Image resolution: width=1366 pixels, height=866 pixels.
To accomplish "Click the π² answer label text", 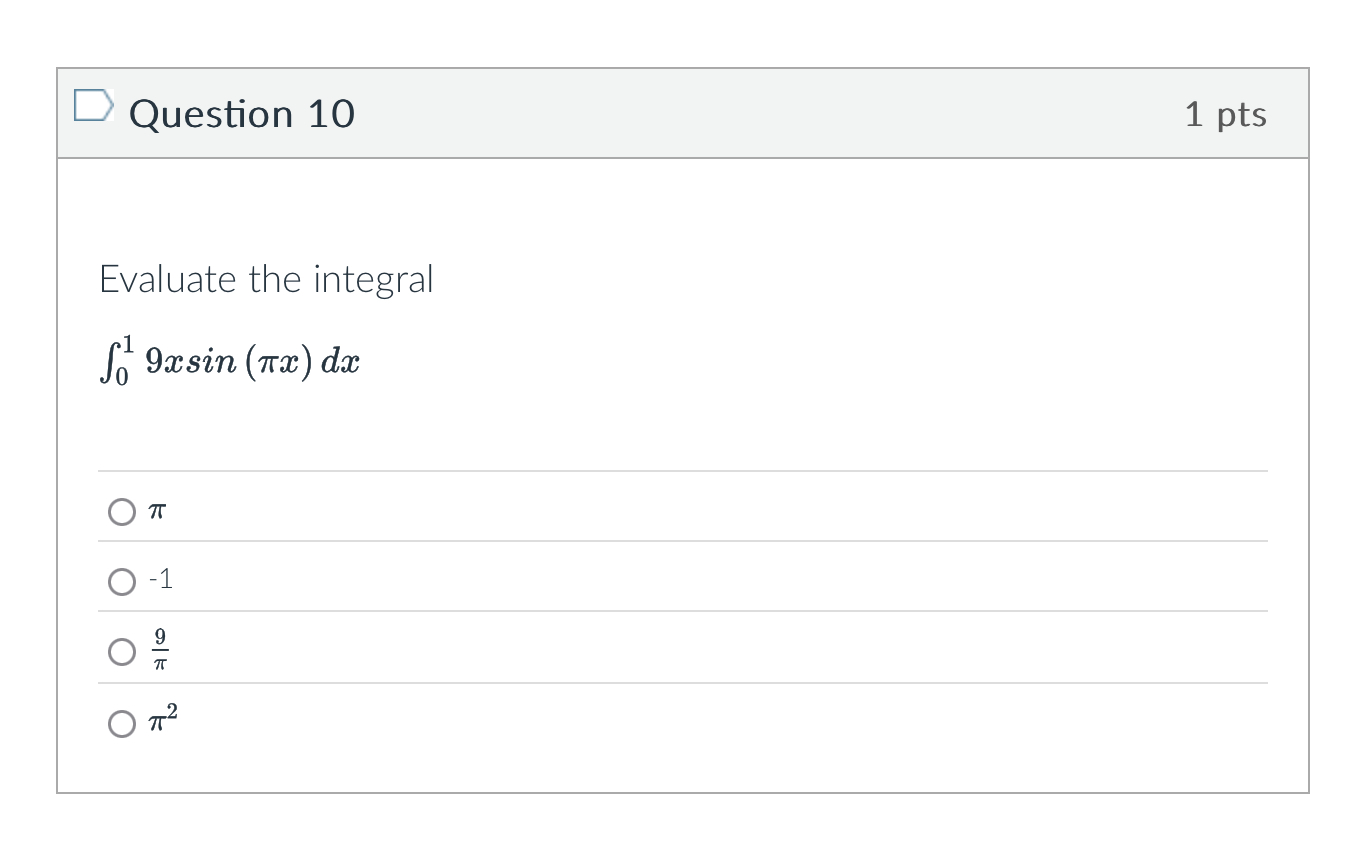I will pos(165,720).
